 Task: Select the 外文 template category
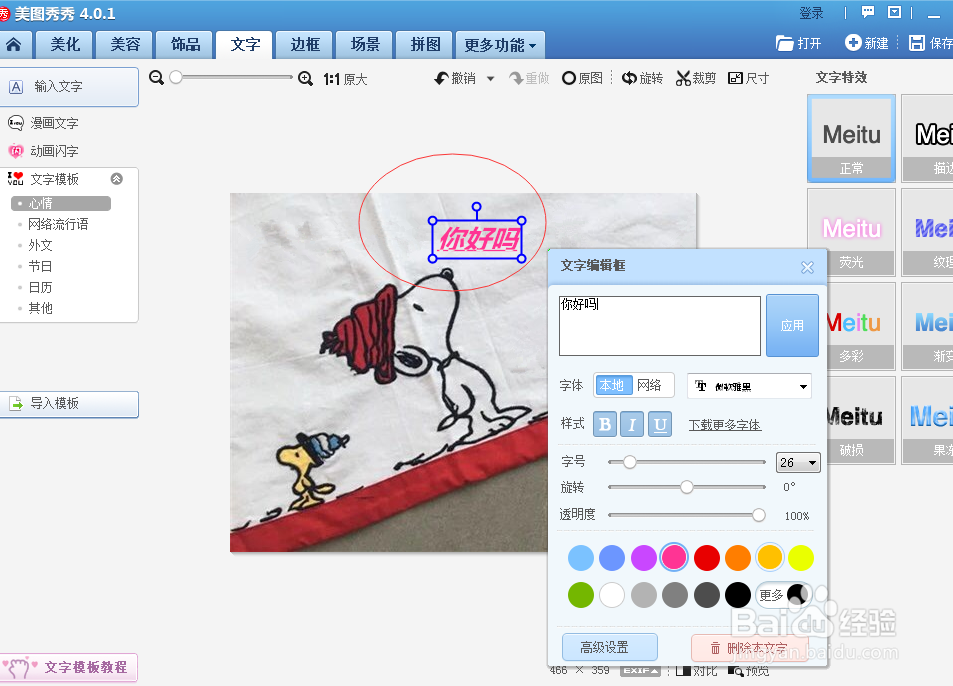pyautogui.click(x=40, y=245)
